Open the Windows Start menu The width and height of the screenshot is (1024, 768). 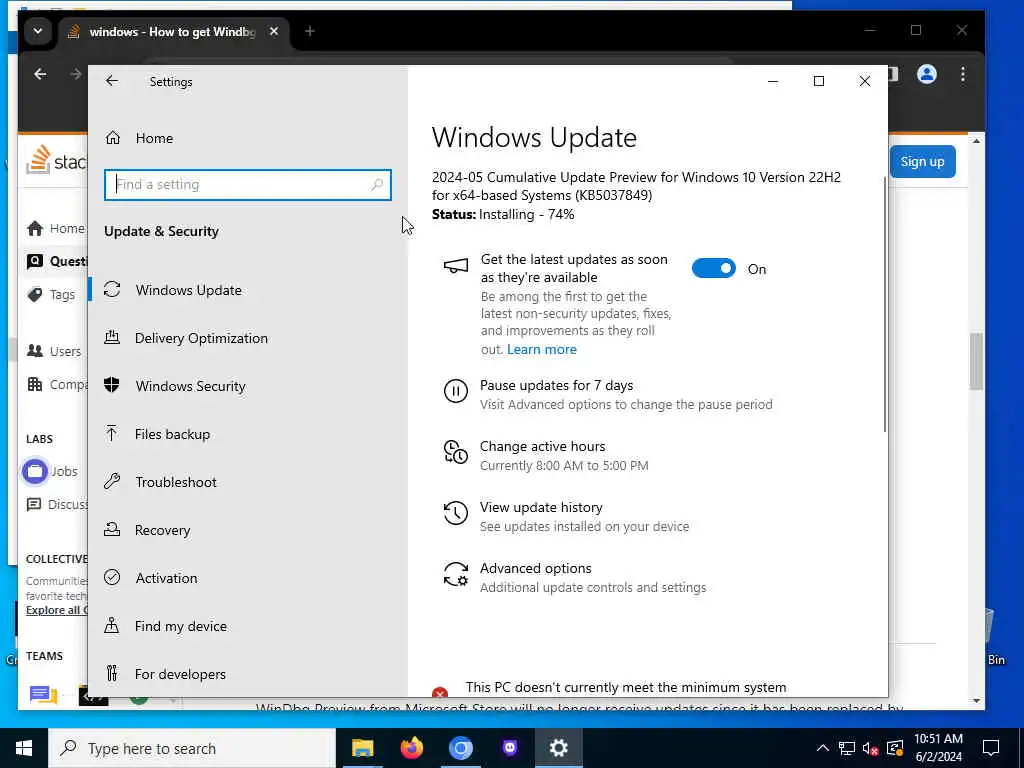pyautogui.click(x=24, y=748)
